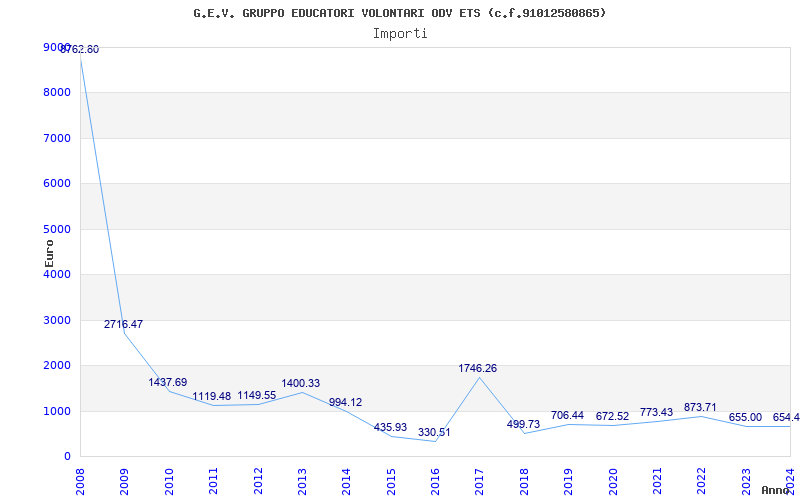800x500 pixels.
Task: Click the y-axis tick 0
Action: coord(67,457)
